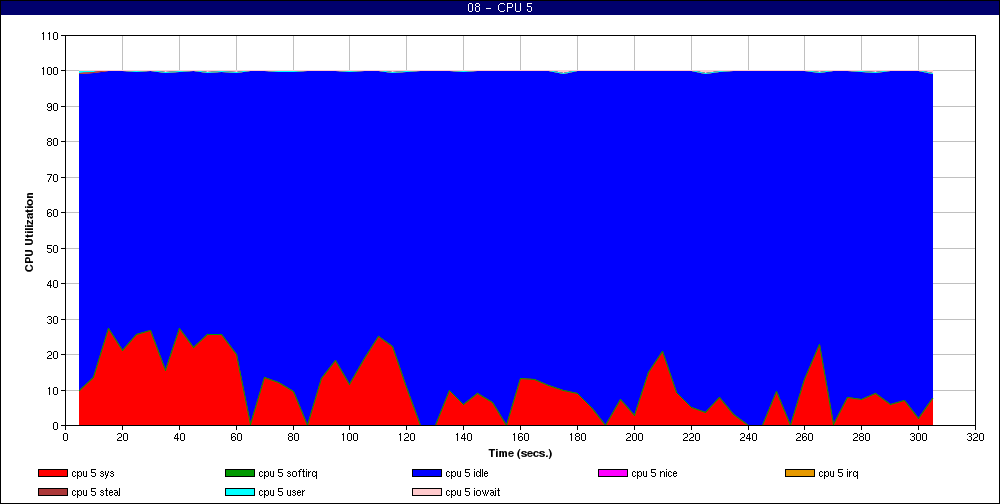Click the pink cpu 5 iowait legend swatch

(427, 493)
